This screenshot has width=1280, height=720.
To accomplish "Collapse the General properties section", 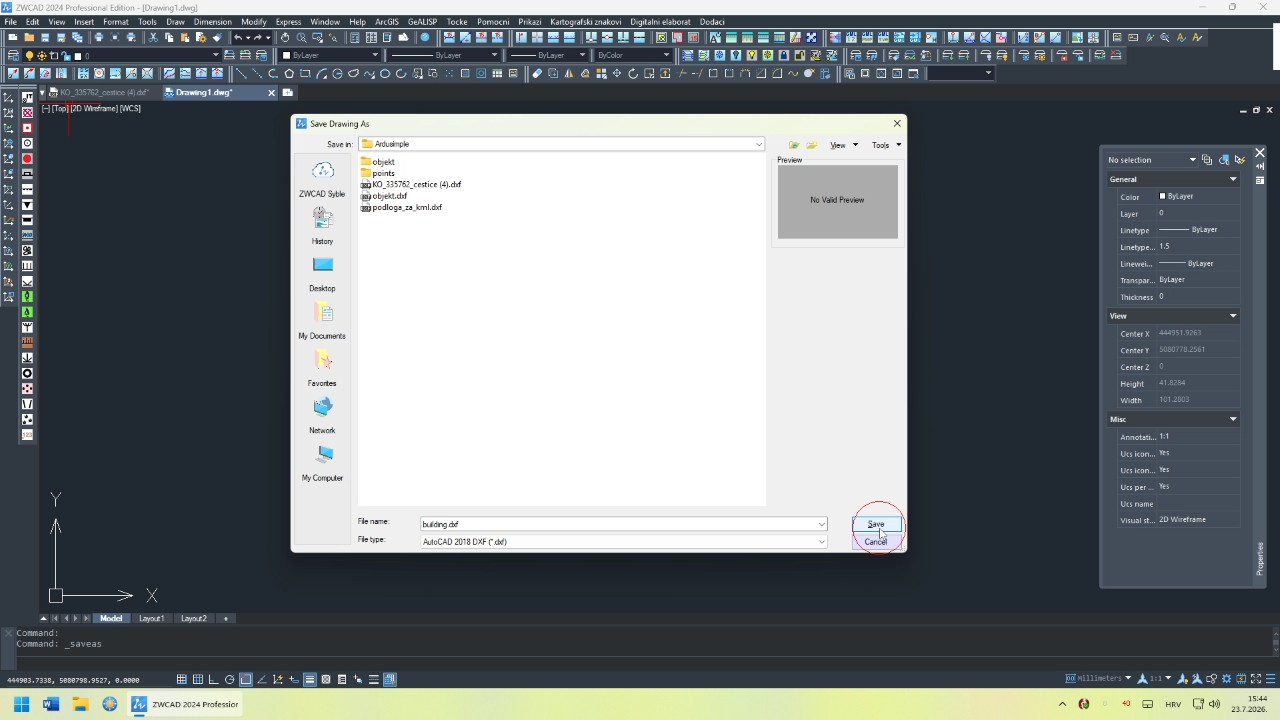I will click(x=1233, y=180).
